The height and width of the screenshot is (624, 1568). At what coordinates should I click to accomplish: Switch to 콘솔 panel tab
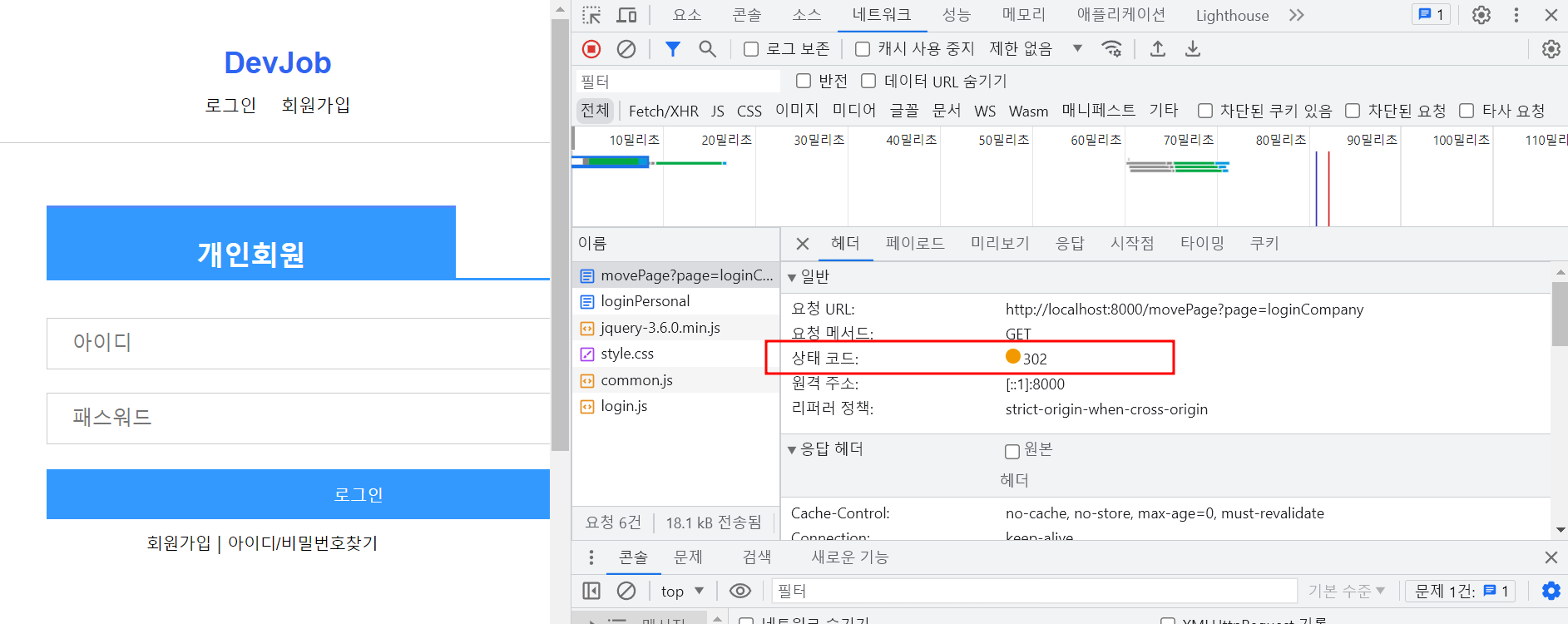747,15
